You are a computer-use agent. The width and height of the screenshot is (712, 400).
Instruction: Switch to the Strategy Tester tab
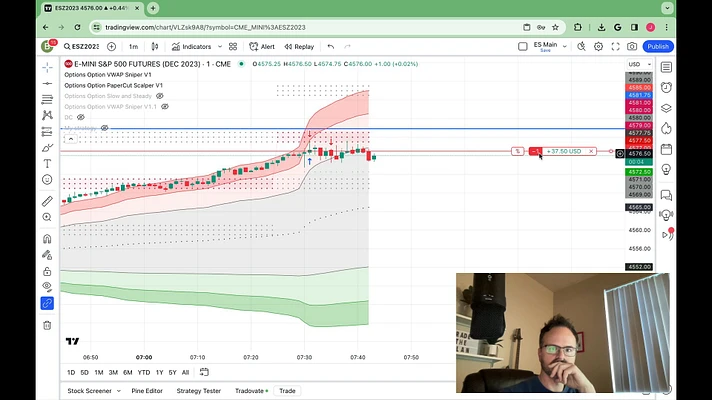click(198, 391)
